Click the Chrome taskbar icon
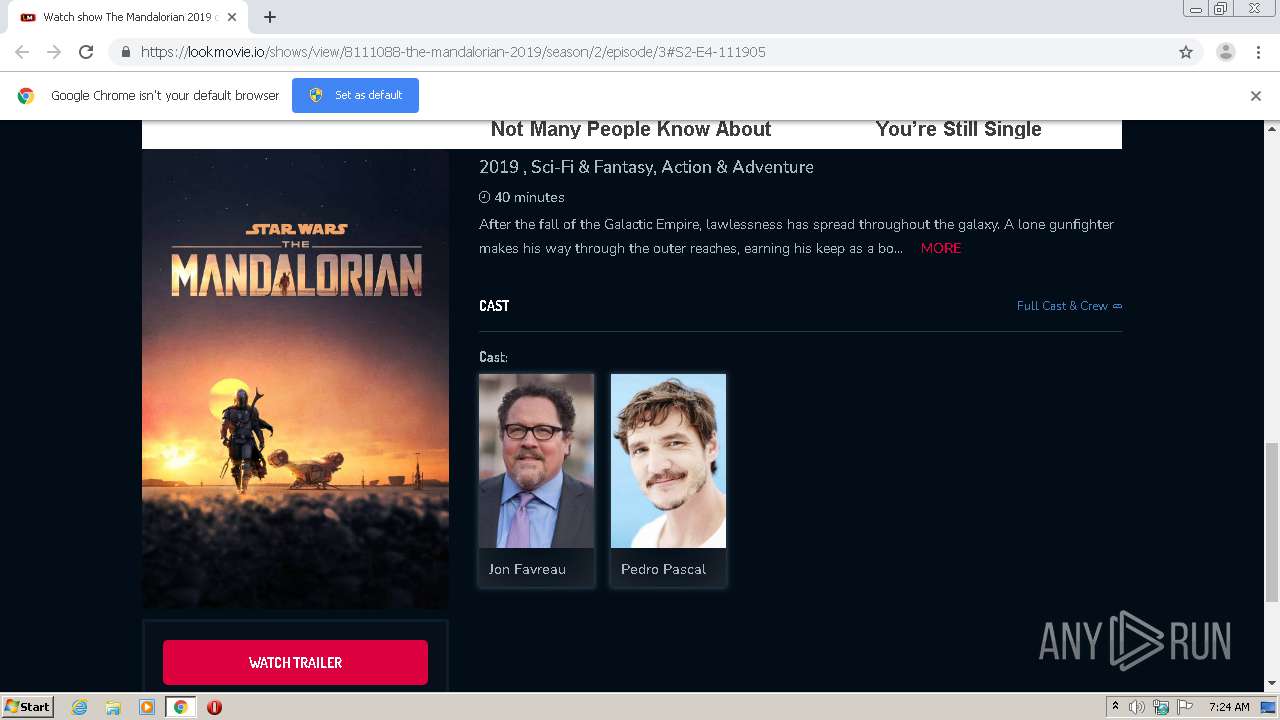 [180, 707]
